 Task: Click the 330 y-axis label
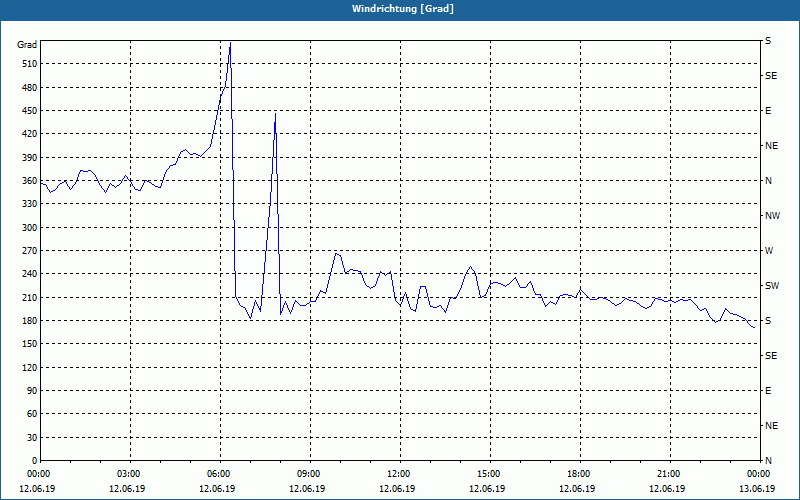(x=29, y=204)
